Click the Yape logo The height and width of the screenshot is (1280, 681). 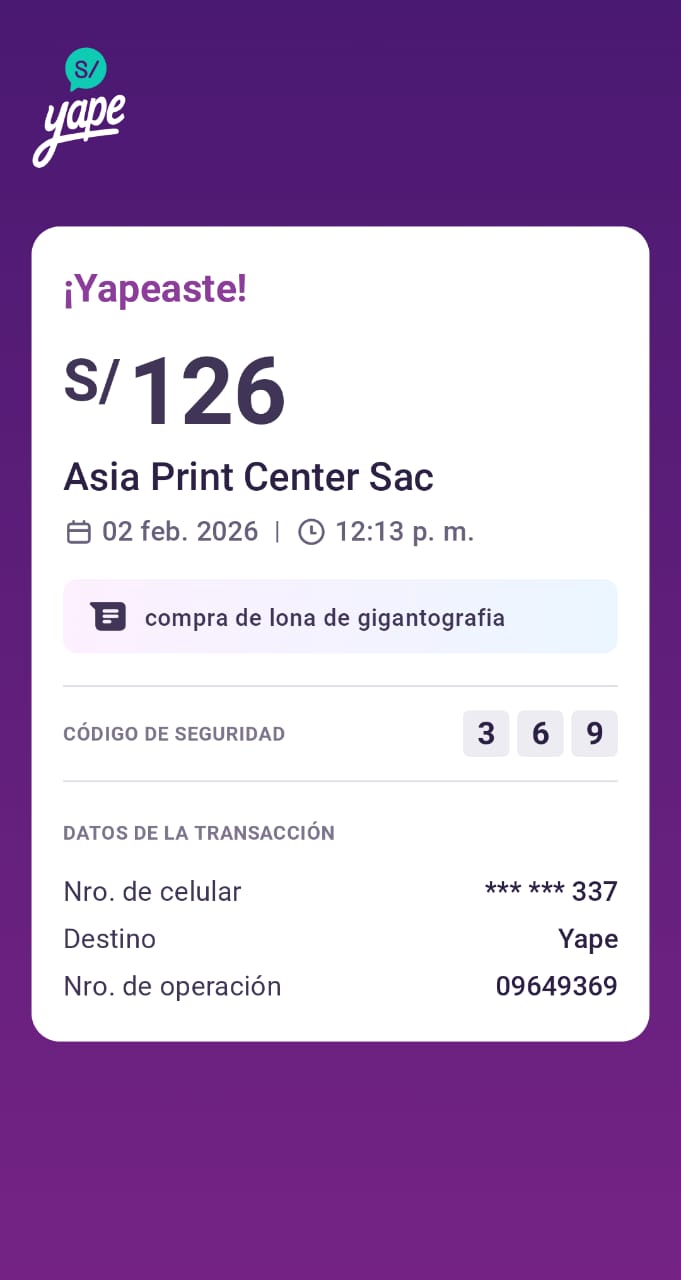(x=80, y=107)
